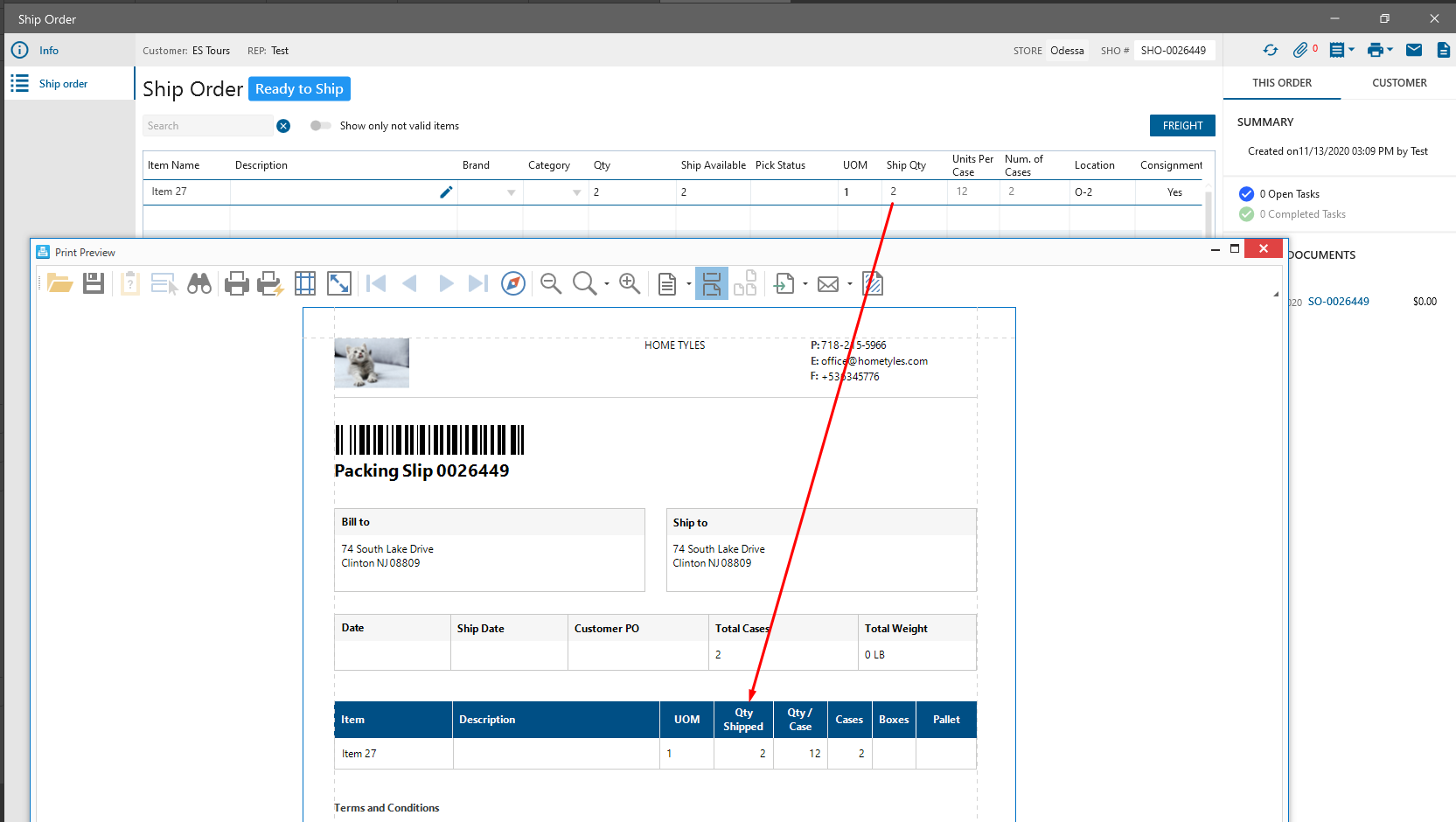The width and height of the screenshot is (1456, 822).
Task: Click the FREIGHT button
Action: click(x=1182, y=126)
